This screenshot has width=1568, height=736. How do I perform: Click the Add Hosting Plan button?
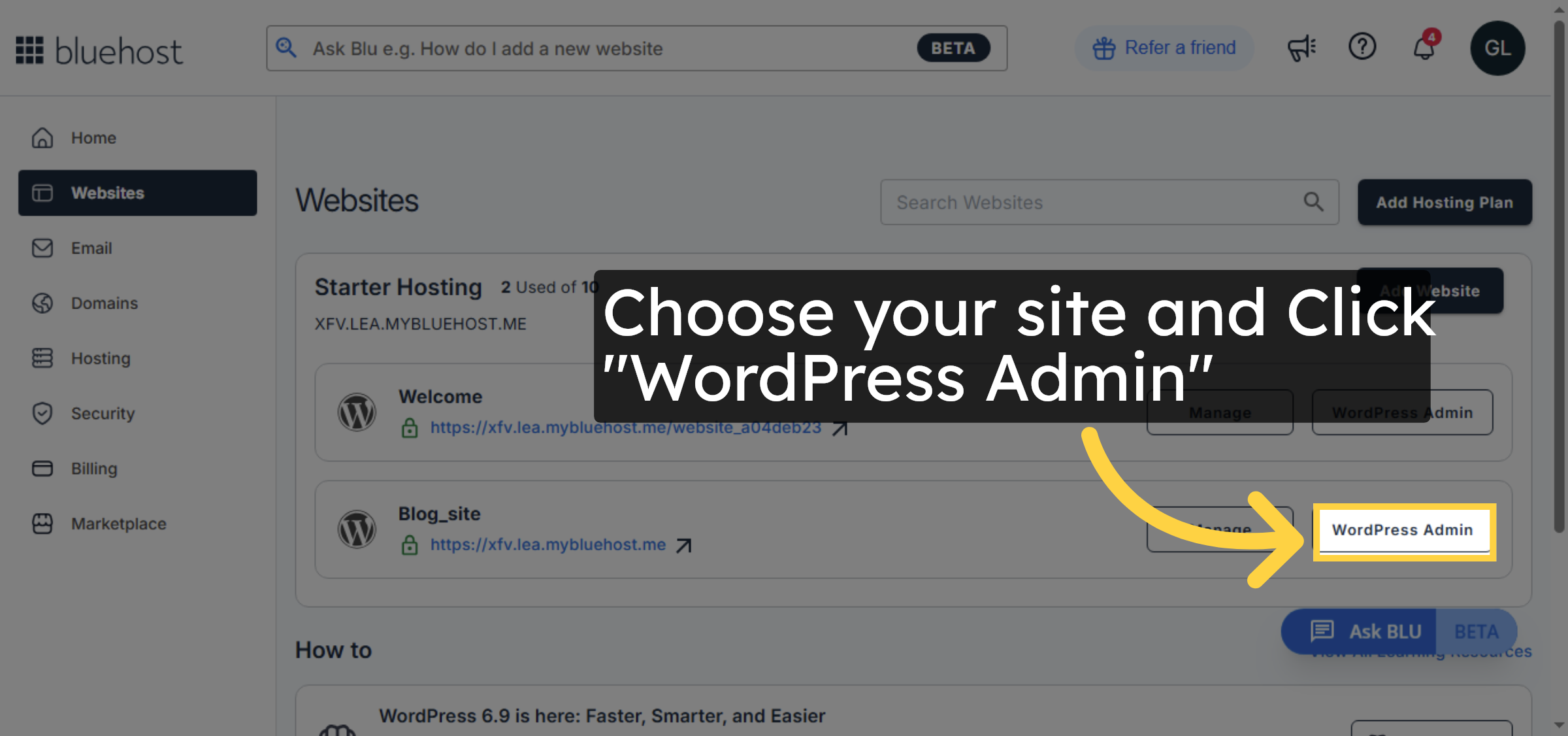(1444, 202)
